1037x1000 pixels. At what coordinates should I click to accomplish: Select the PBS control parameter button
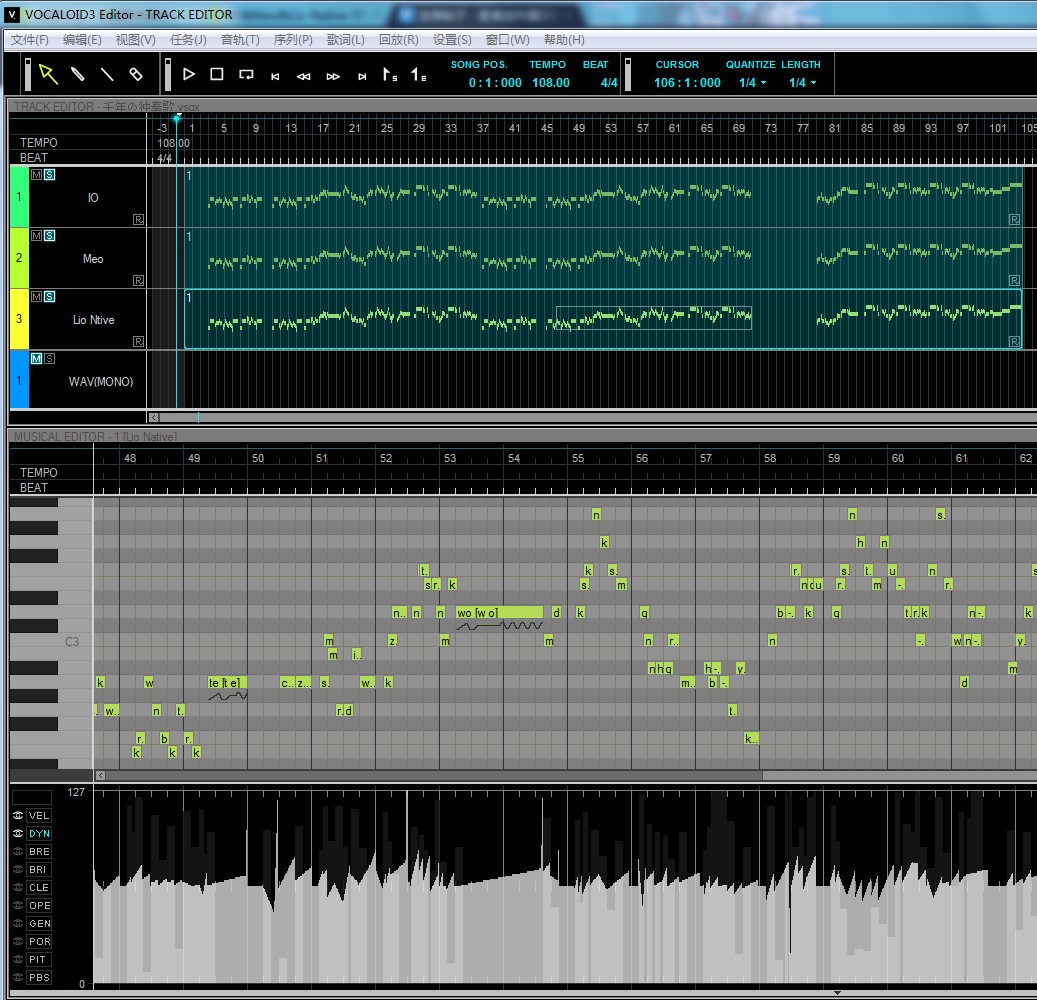39,977
